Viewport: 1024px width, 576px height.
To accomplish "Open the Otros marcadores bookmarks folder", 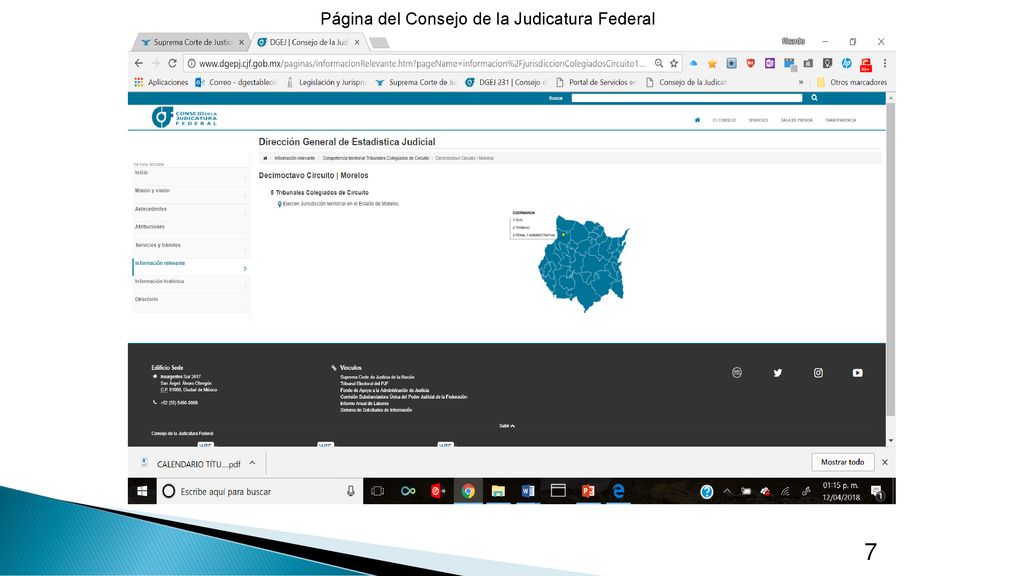I will point(852,82).
